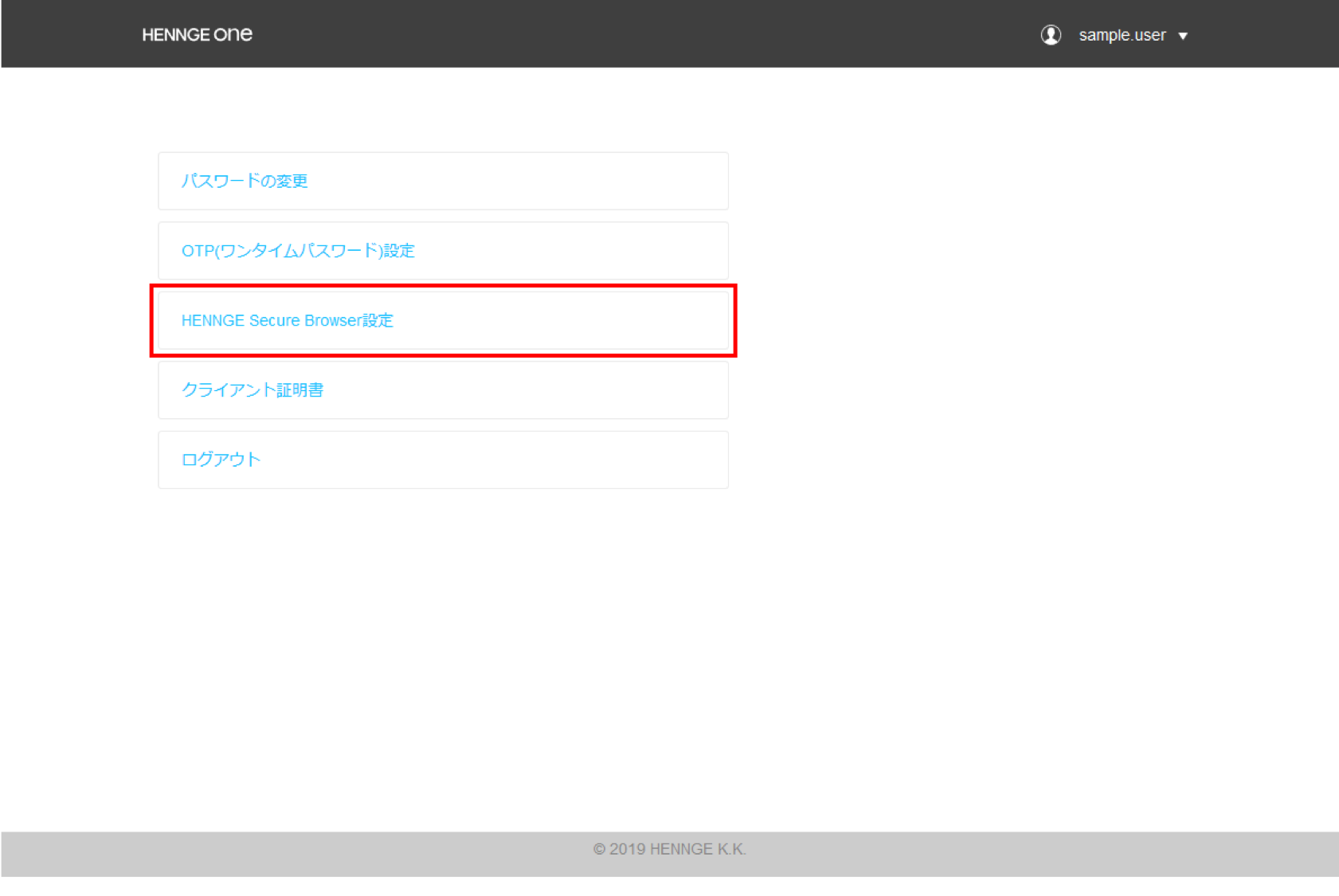Expand the sample.user dropdown arrow
The width and height of the screenshot is (1339, 896).
1183,36
